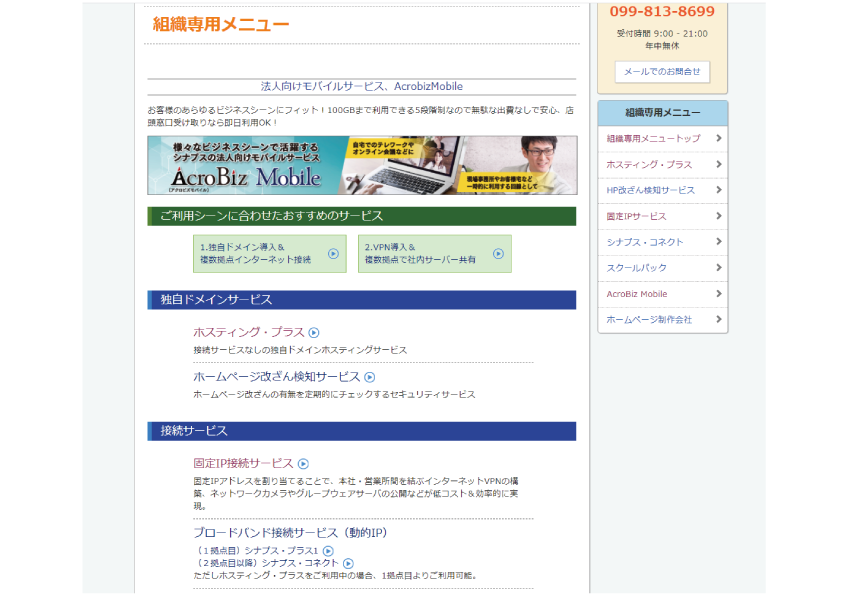The width and height of the screenshot is (842, 595).
Task: Open 2.VPN導入＆複数拠点で社内サーバー共有 box
Action: point(434,253)
